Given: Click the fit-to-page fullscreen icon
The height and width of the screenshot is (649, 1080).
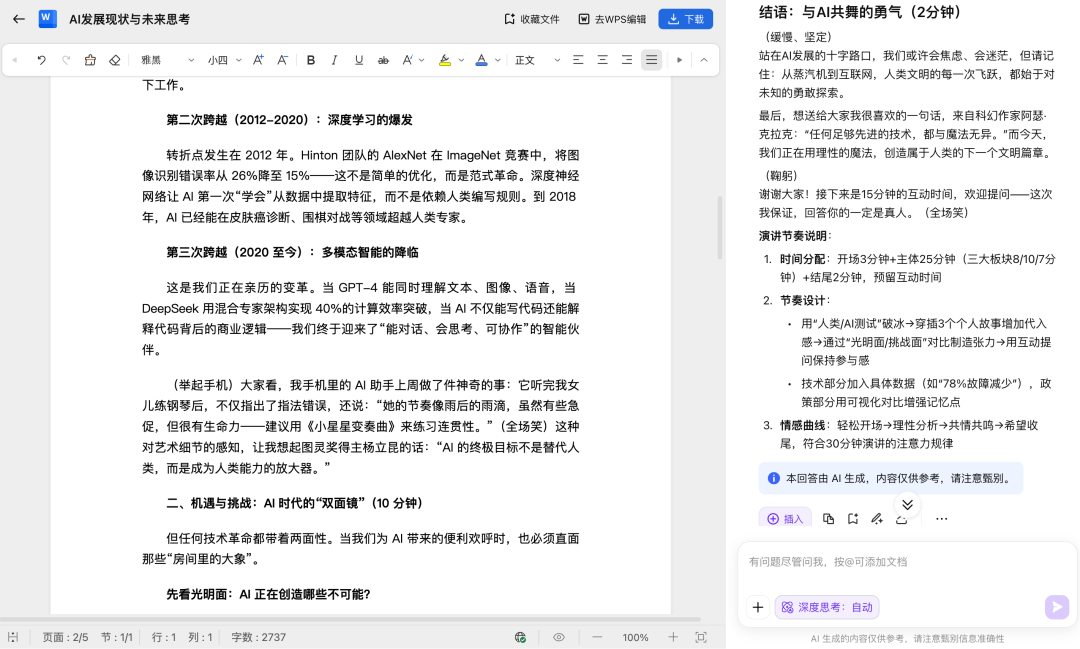Looking at the screenshot, I should coord(701,637).
